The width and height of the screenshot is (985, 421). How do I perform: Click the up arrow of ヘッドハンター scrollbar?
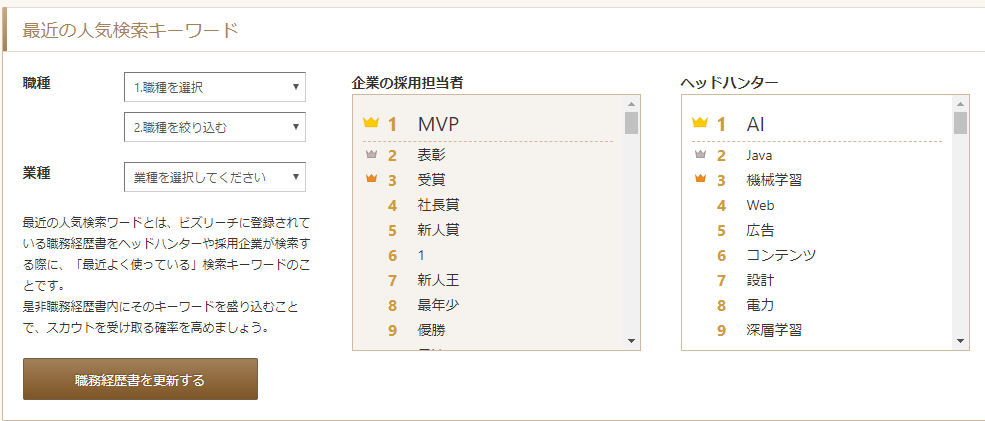coord(960,104)
